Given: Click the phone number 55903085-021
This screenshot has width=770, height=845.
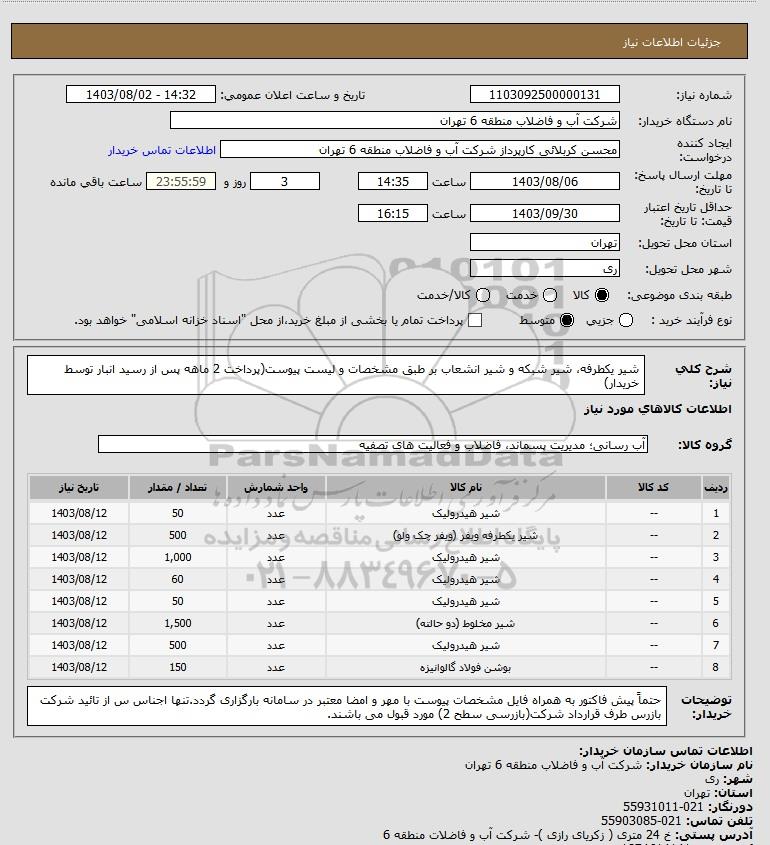Looking at the screenshot, I should (641, 821).
